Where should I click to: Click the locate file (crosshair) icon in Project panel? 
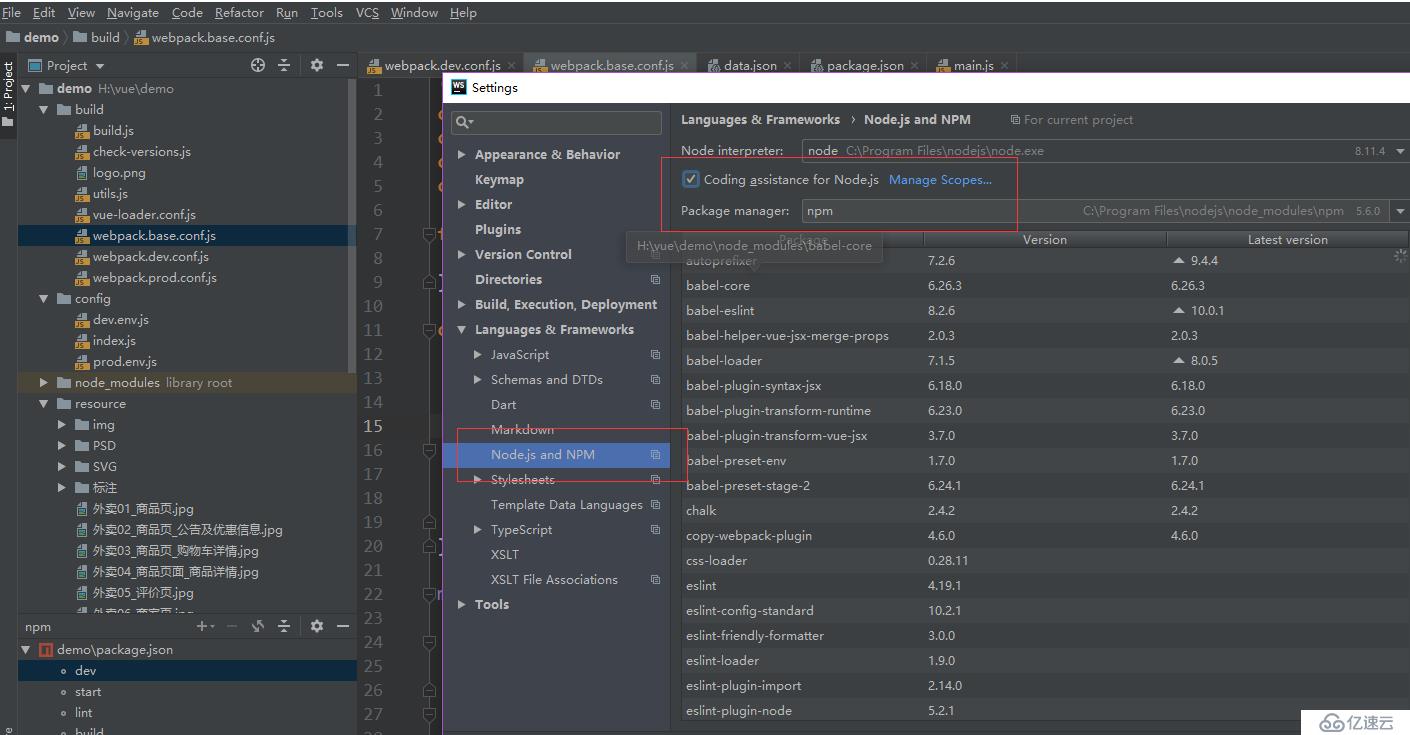click(258, 65)
